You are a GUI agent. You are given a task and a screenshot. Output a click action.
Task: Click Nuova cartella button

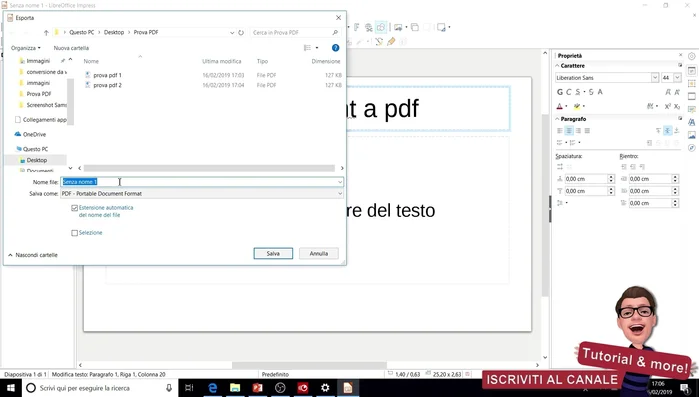point(71,48)
